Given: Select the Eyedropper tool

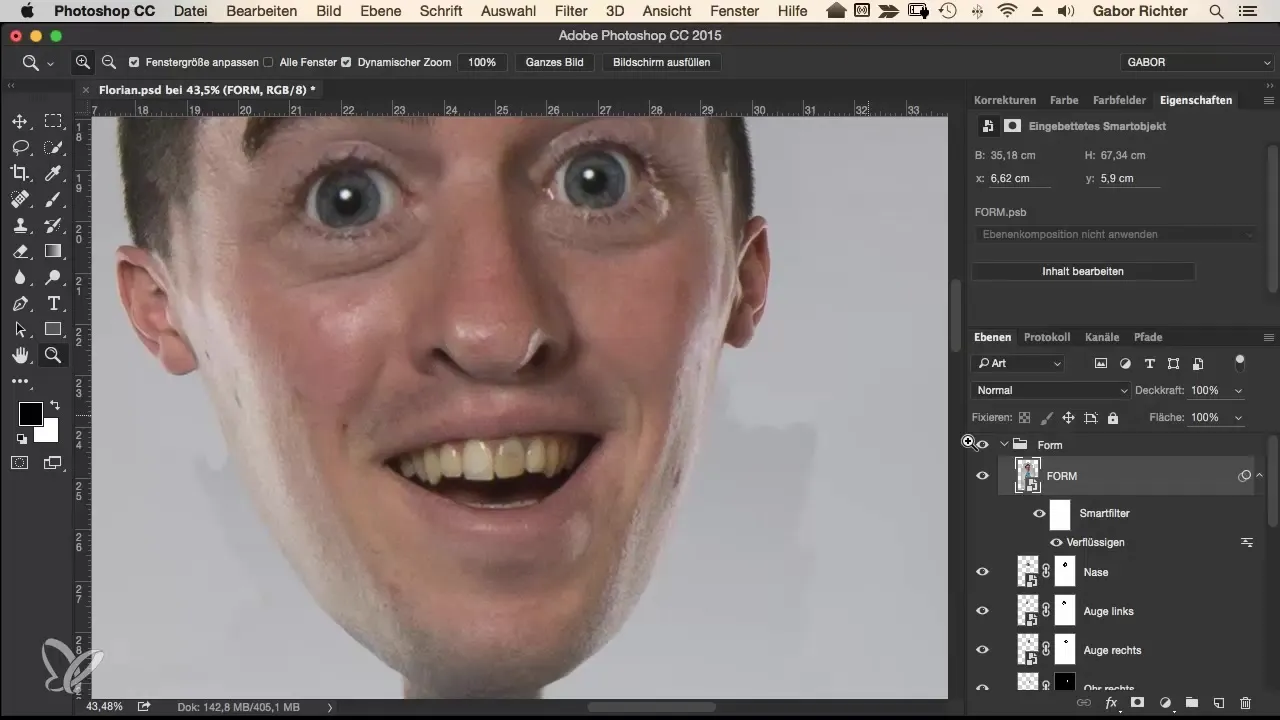Looking at the screenshot, I should pyautogui.click(x=53, y=173).
